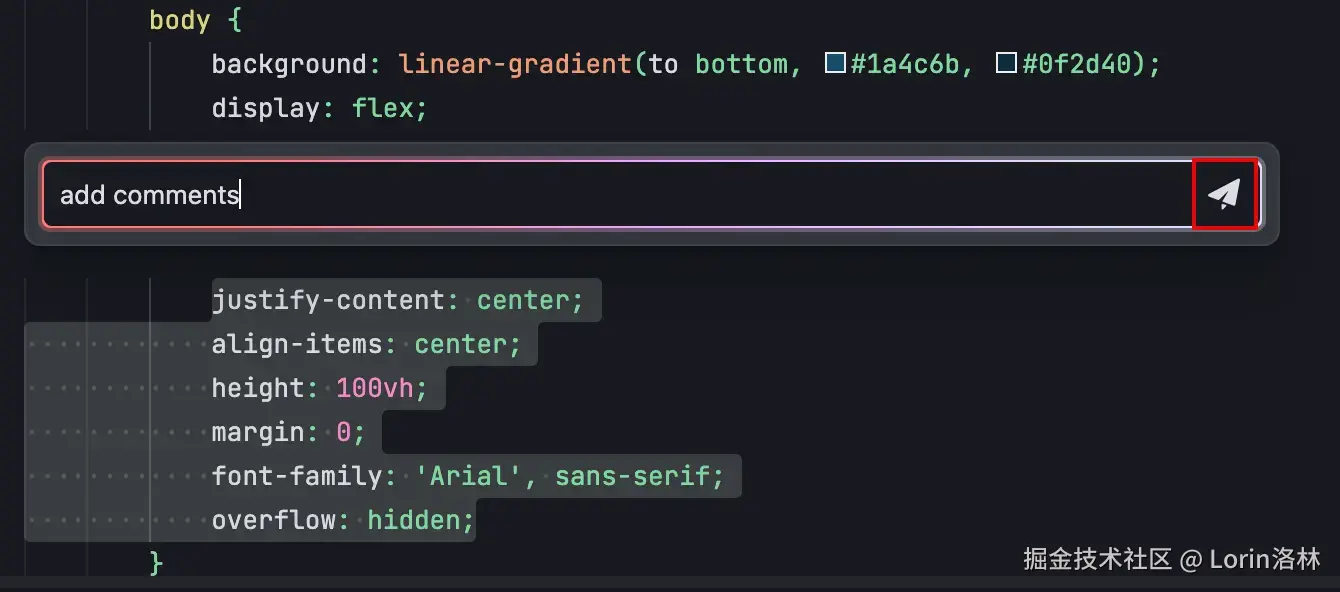Viewport: 1340px width, 592px height.
Task: Click inside the 'add comments' prompt field
Action: point(600,194)
